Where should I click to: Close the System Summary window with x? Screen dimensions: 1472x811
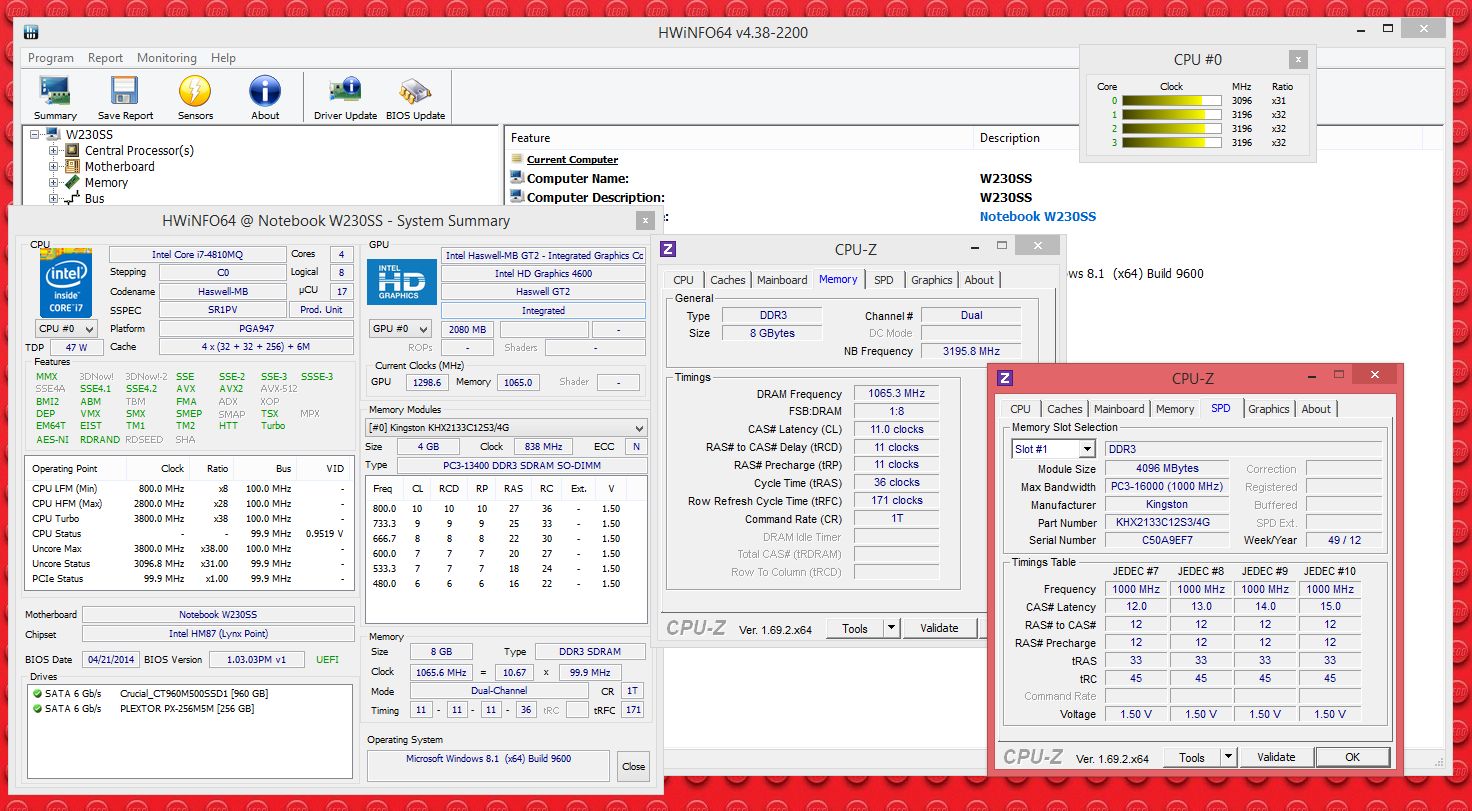tap(646, 221)
